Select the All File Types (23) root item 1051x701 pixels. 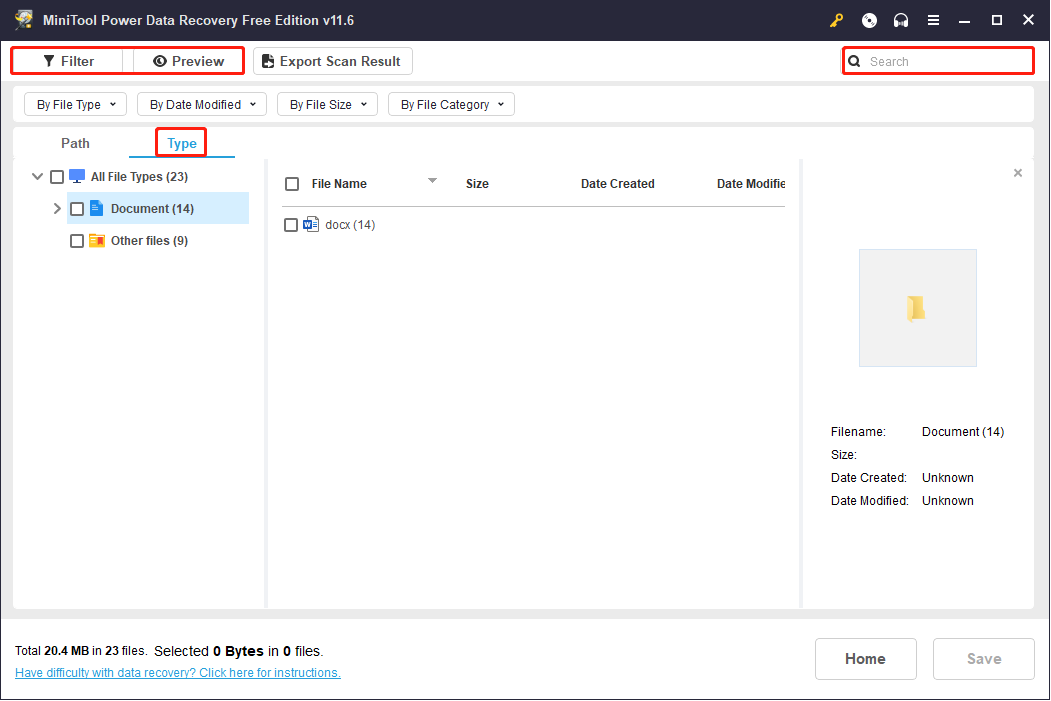[139, 176]
